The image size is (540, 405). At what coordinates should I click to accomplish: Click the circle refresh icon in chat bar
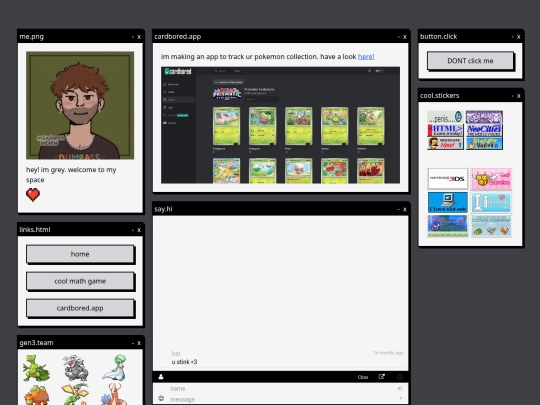point(400,377)
